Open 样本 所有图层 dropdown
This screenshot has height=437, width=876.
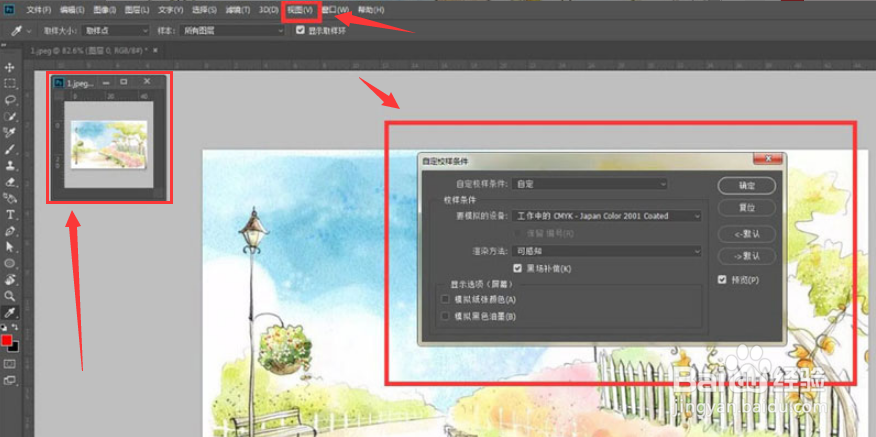tap(234, 31)
